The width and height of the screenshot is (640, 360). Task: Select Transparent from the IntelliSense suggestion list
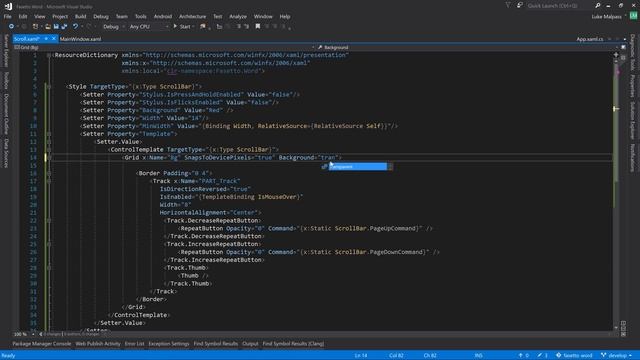pyautogui.click(x=358, y=167)
